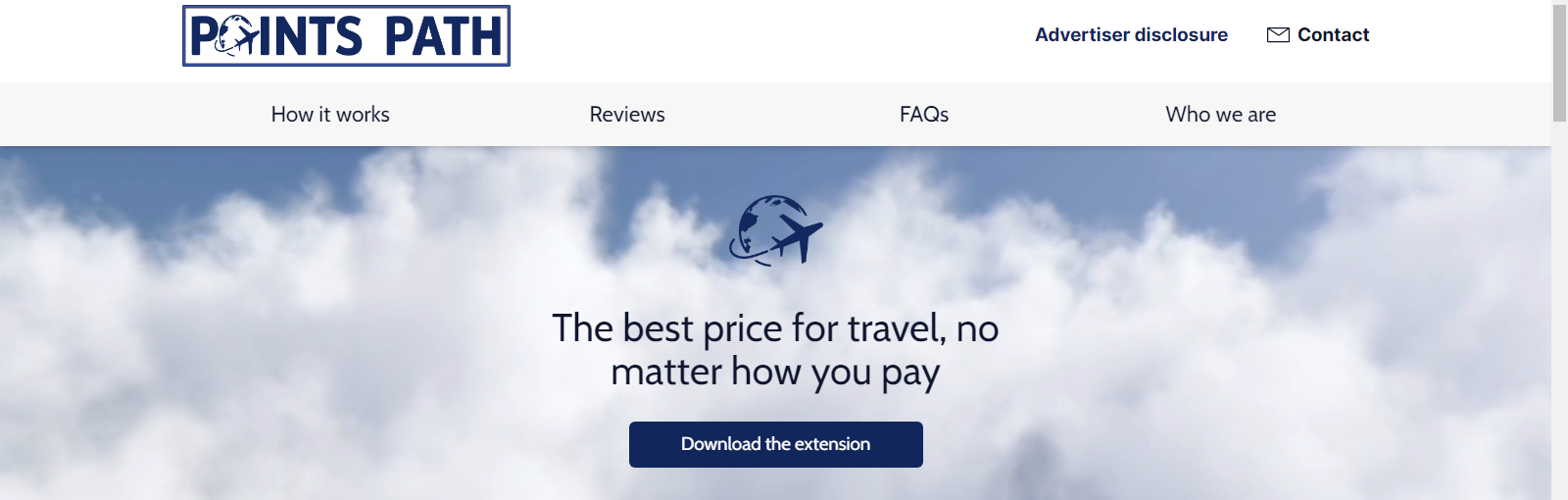Click the word PATH in the logo
This screenshot has width=1568, height=500.
pos(444,37)
